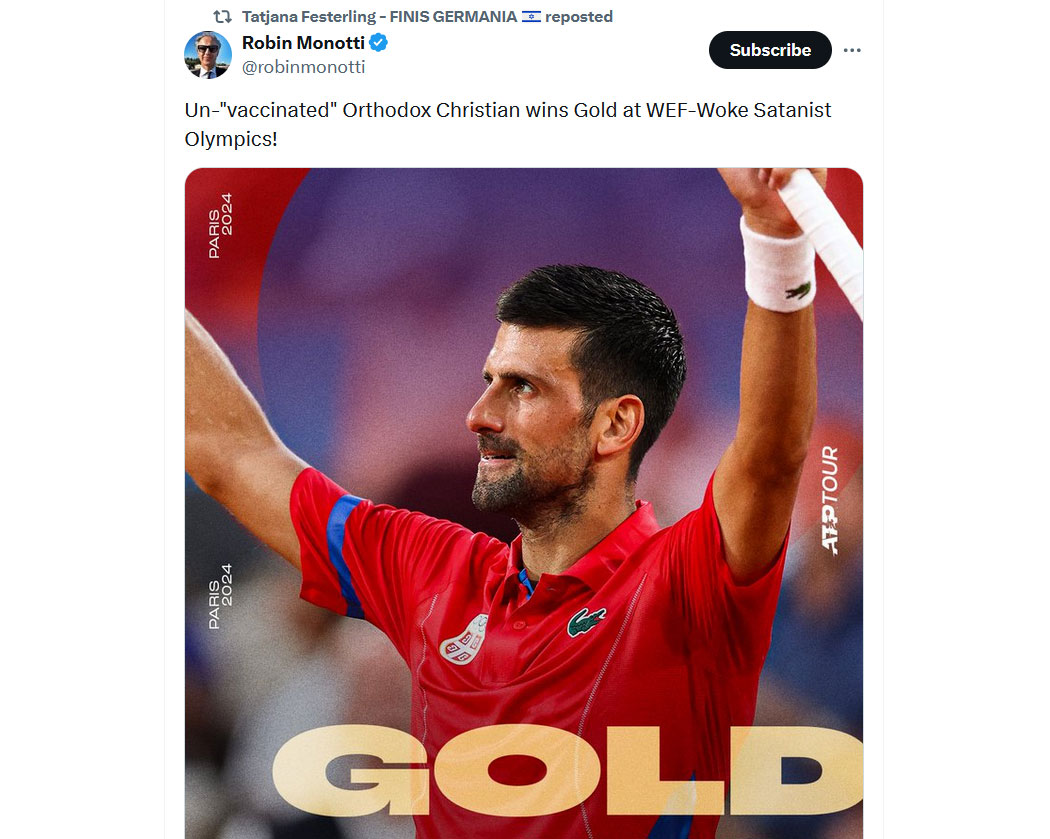Click the repost arrows icon
The height and width of the screenshot is (839, 1050).
[x=222, y=17]
